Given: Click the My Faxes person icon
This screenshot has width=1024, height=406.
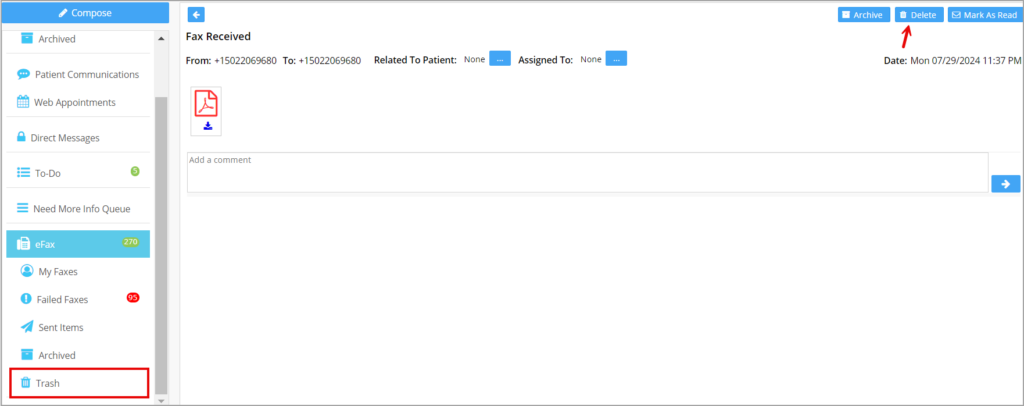Looking at the screenshot, I should (27, 271).
